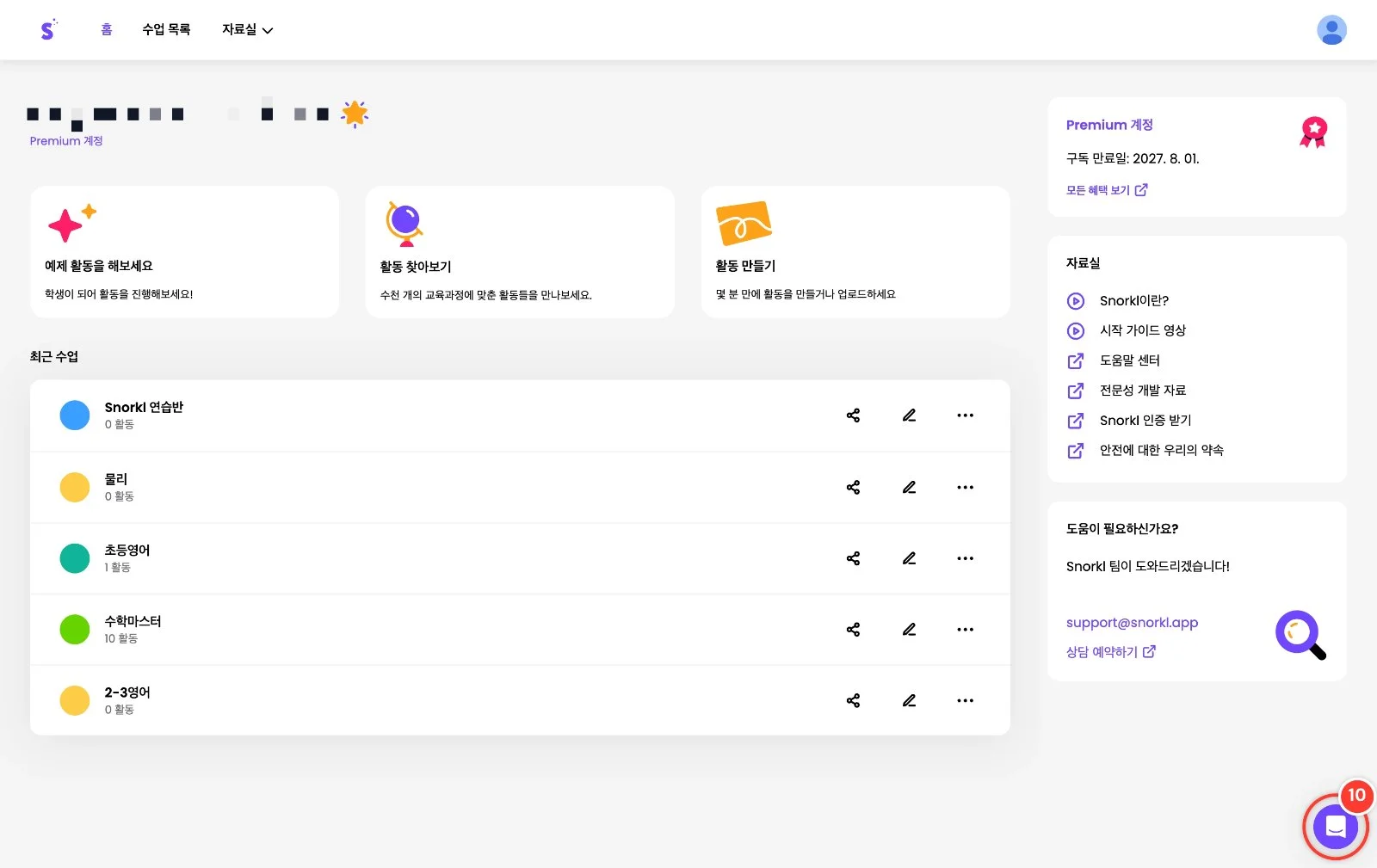The height and width of the screenshot is (868, 1377).
Task: Share the 물리 class
Action: tap(853, 487)
